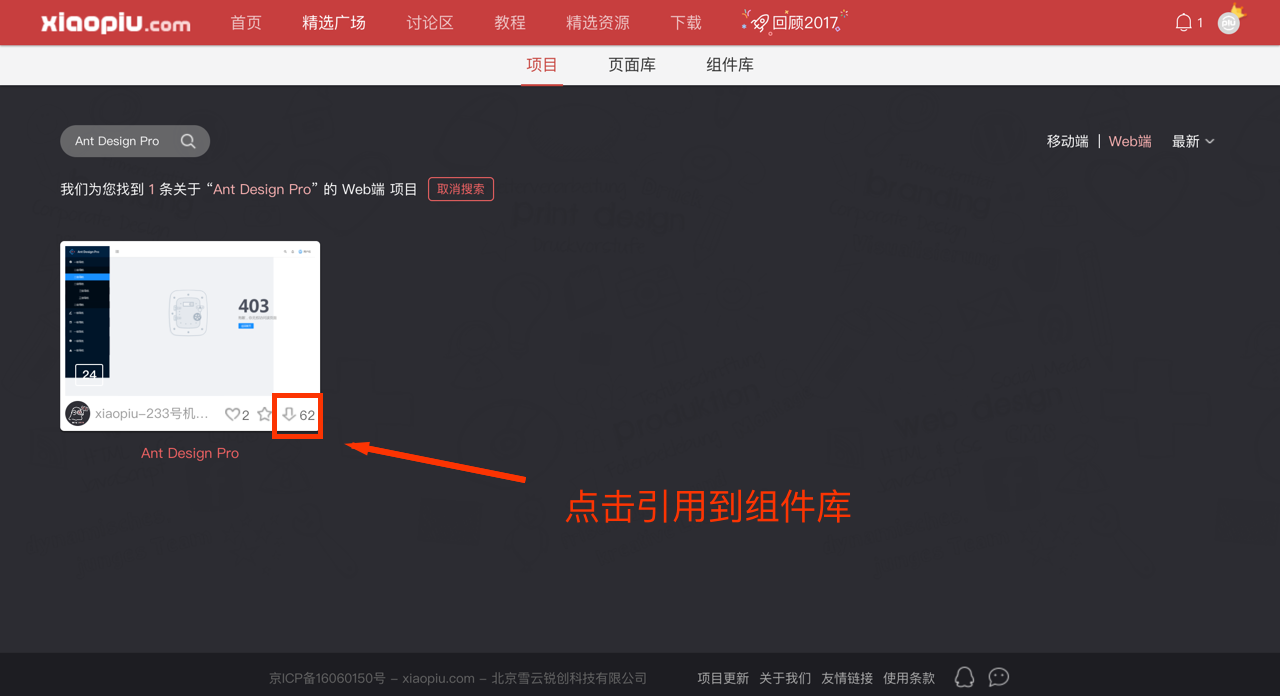Select the Web端 filter

[1130, 141]
